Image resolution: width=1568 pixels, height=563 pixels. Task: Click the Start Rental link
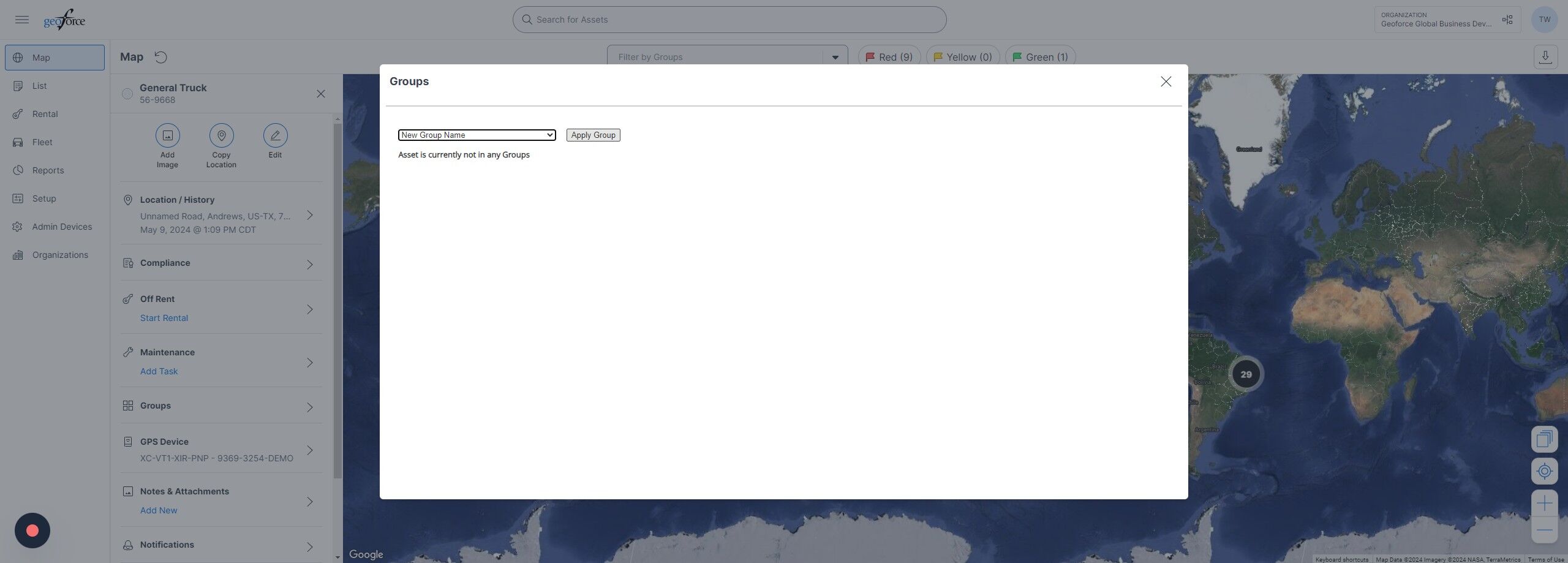coord(164,318)
